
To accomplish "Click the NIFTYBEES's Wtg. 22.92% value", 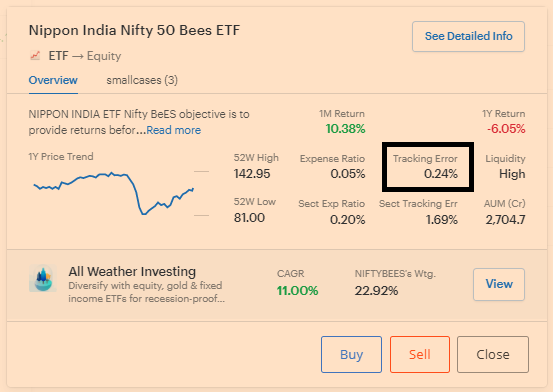I will [x=376, y=291].
